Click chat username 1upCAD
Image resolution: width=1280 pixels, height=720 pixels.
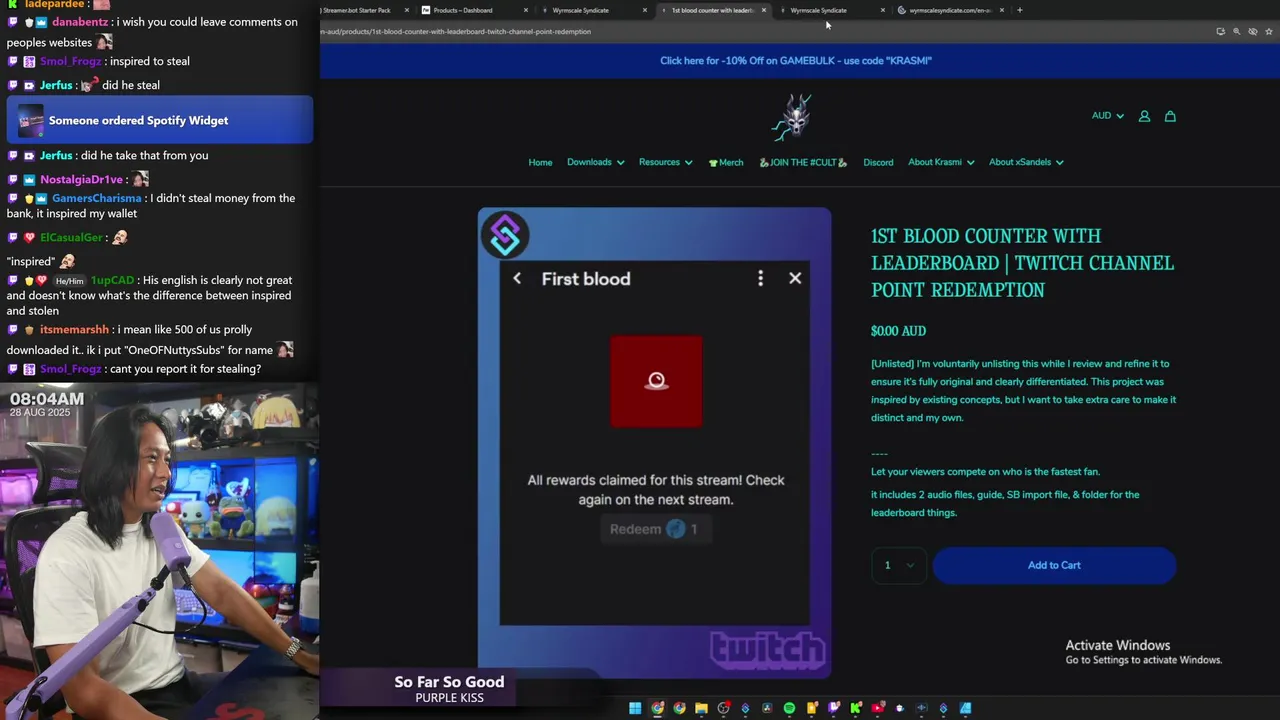pyautogui.click(x=112, y=281)
